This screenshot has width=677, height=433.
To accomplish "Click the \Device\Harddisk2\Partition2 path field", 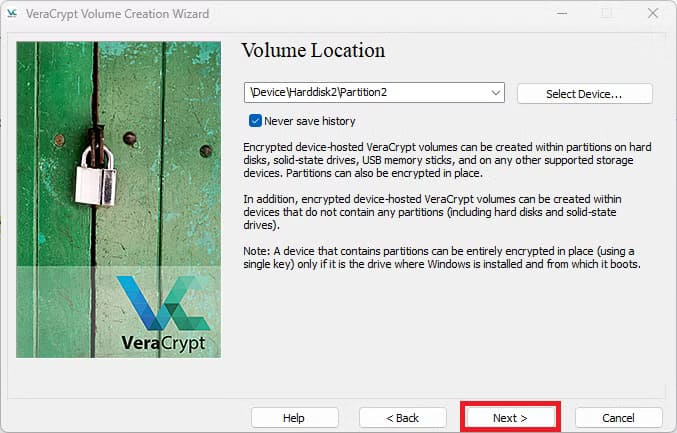I will (x=374, y=92).
